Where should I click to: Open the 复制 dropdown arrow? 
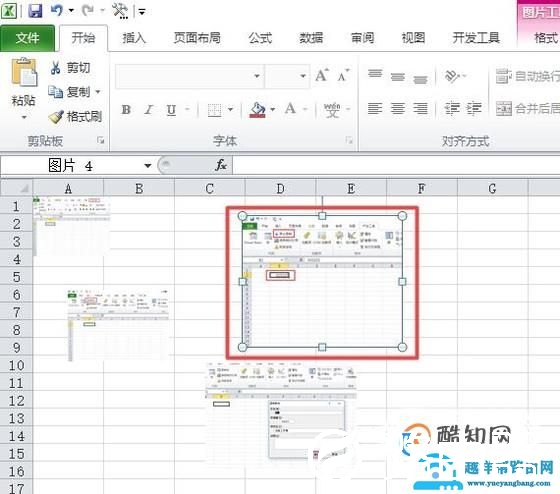(x=98, y=92)
